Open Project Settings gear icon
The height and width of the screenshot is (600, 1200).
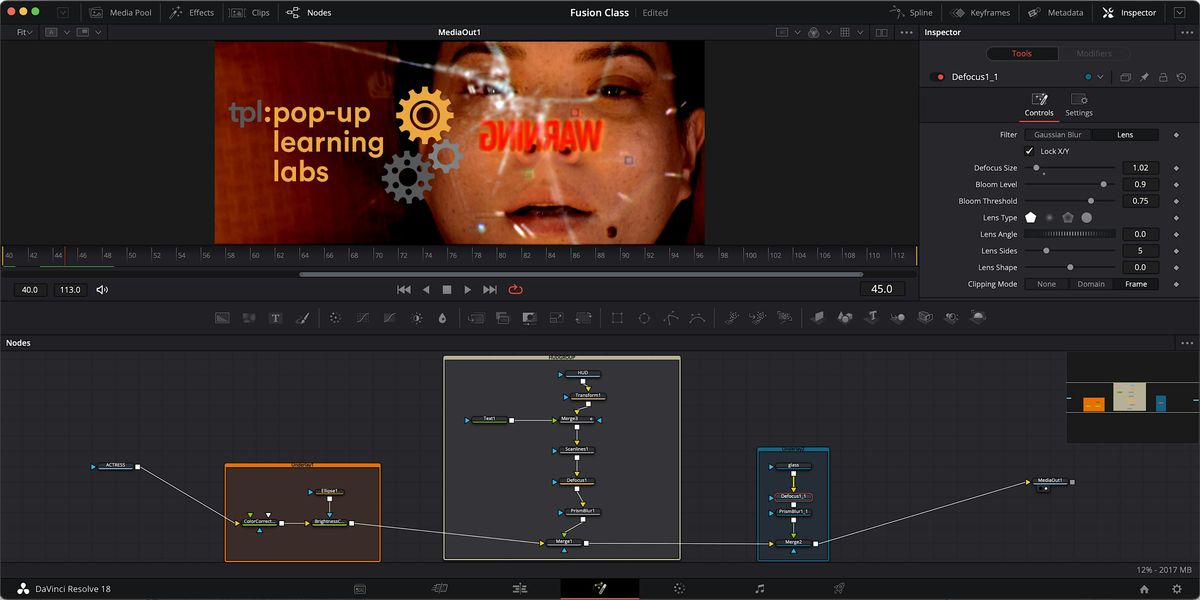[1177, 589]
